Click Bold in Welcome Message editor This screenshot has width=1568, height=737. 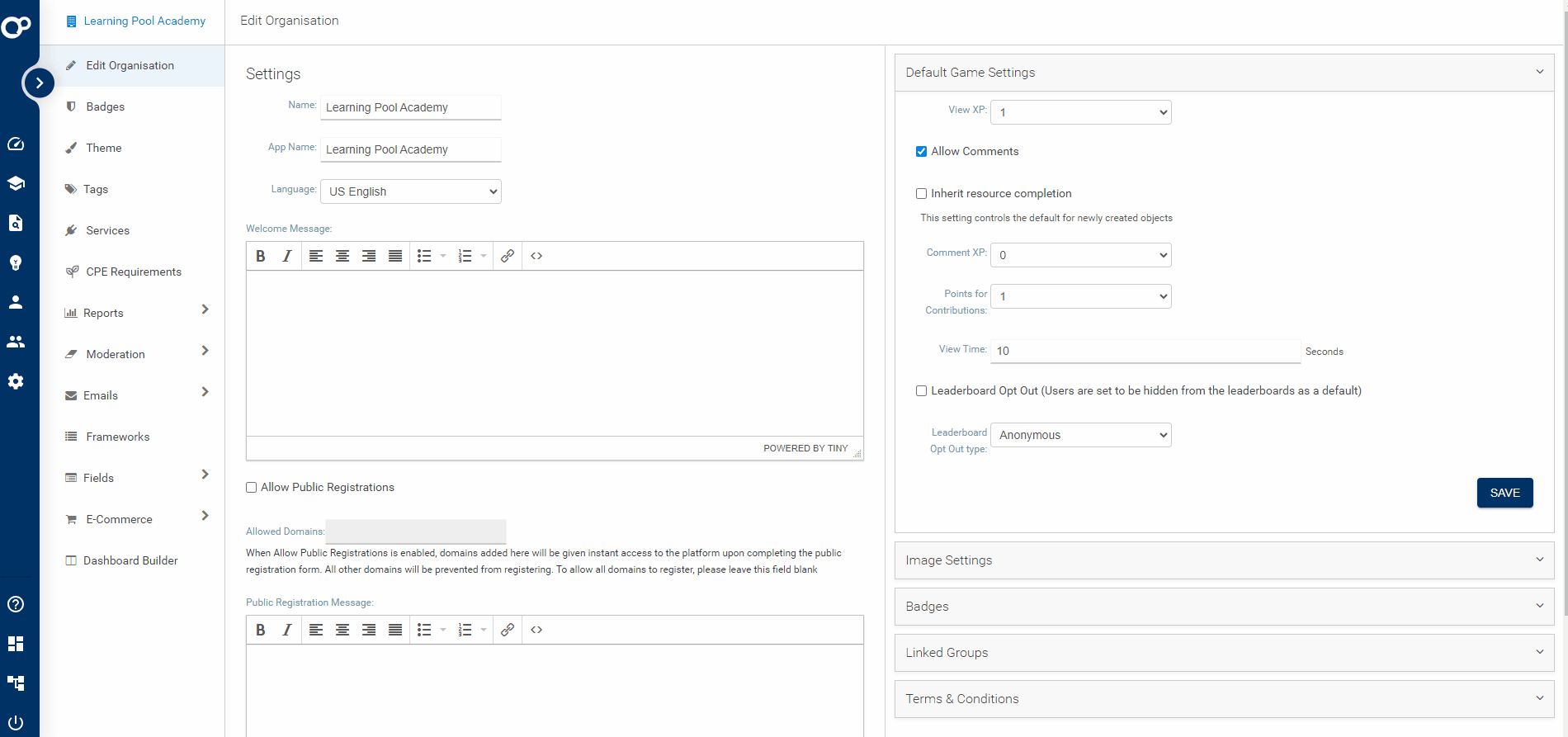(261, 256)
